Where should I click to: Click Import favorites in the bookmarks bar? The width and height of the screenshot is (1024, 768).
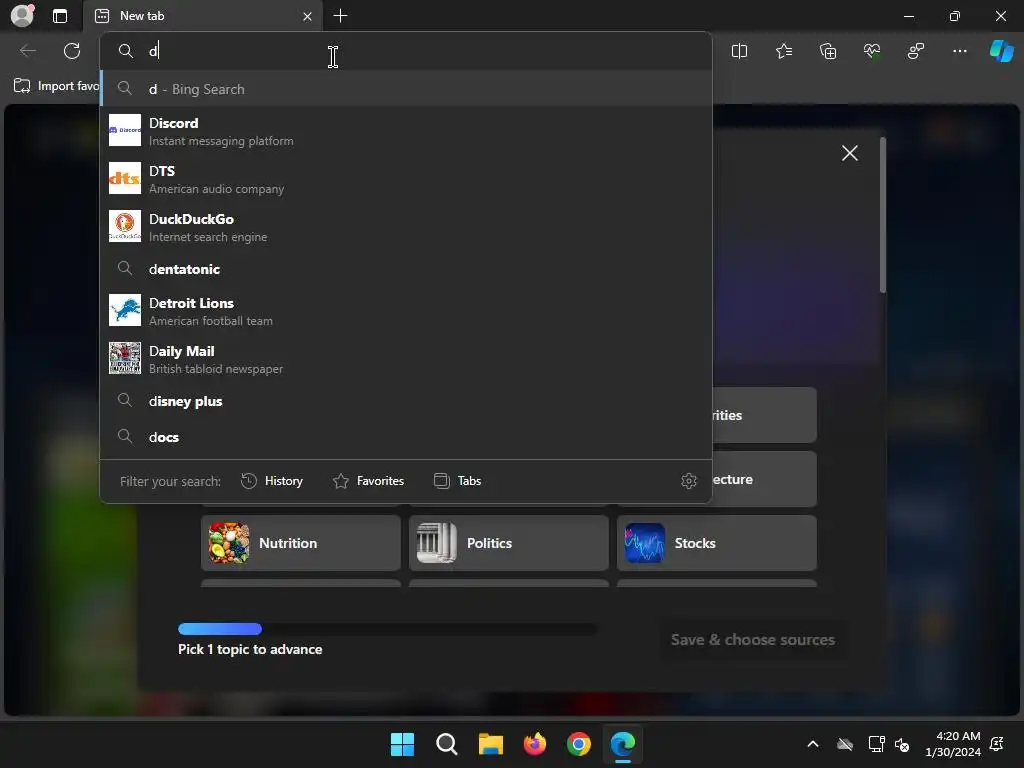tap(57, 86)
